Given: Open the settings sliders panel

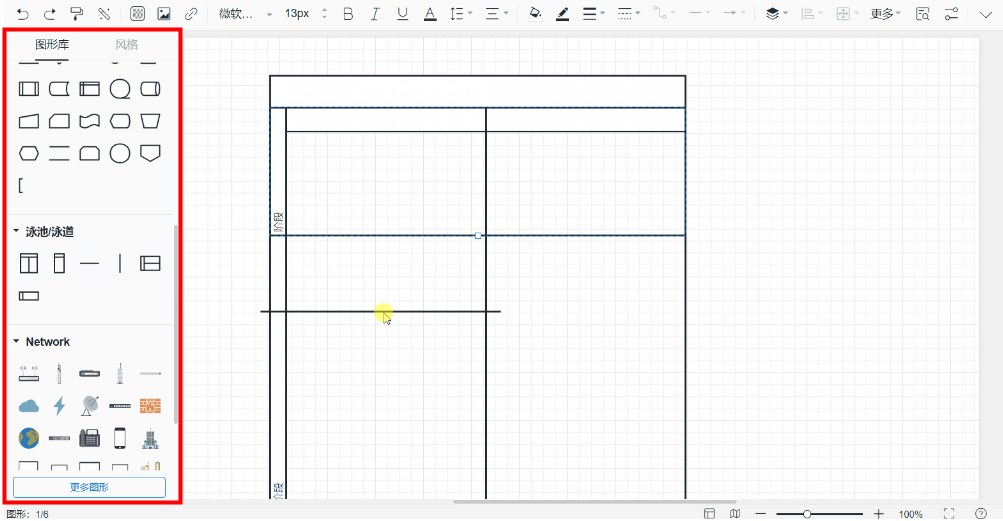Looking at the screenshot, I should (952, 13).
